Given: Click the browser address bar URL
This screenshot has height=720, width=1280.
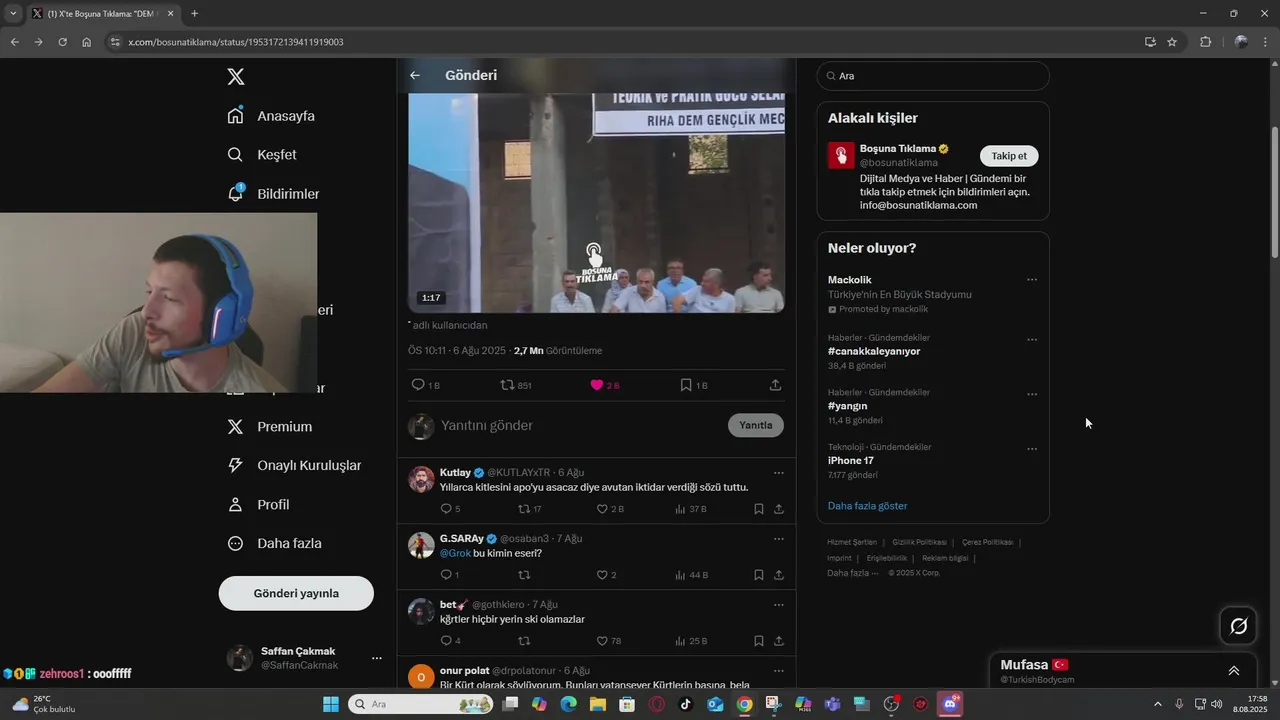Looking at the screenshot, I should point(235,42).
